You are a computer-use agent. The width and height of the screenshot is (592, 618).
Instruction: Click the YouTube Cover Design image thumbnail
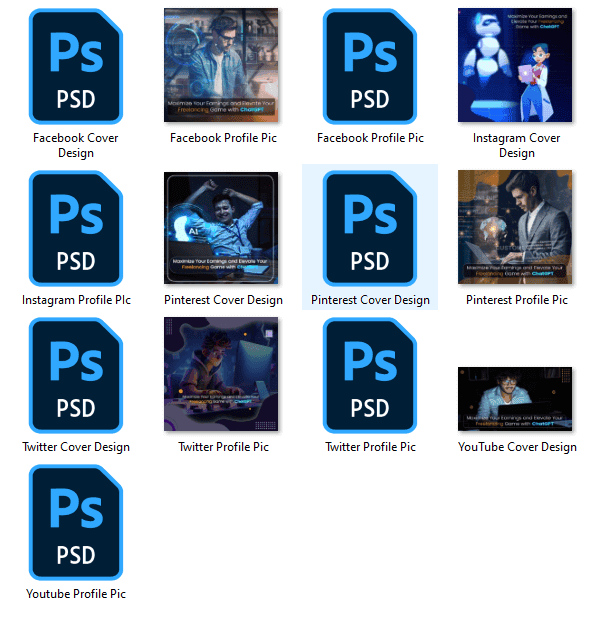pyautogui.click(x=515, y=399)
